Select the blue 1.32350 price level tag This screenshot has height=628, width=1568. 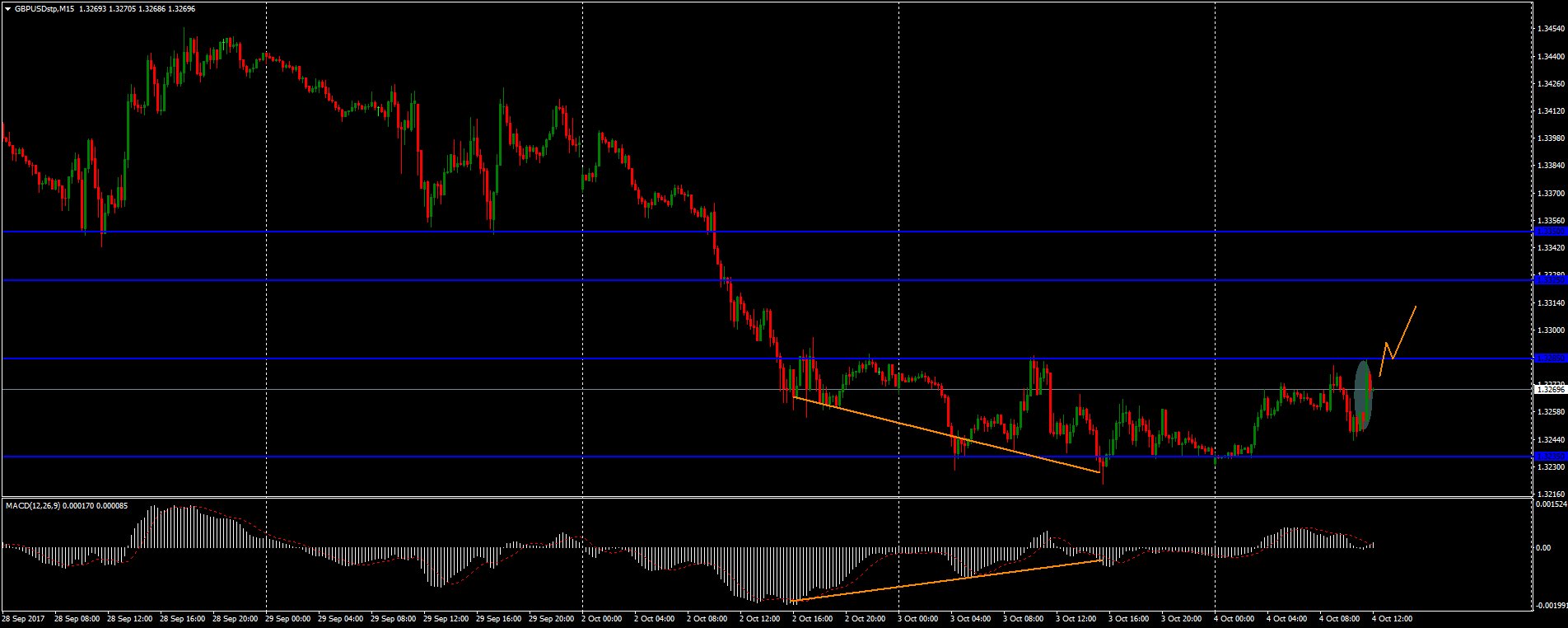(1551, 456)
